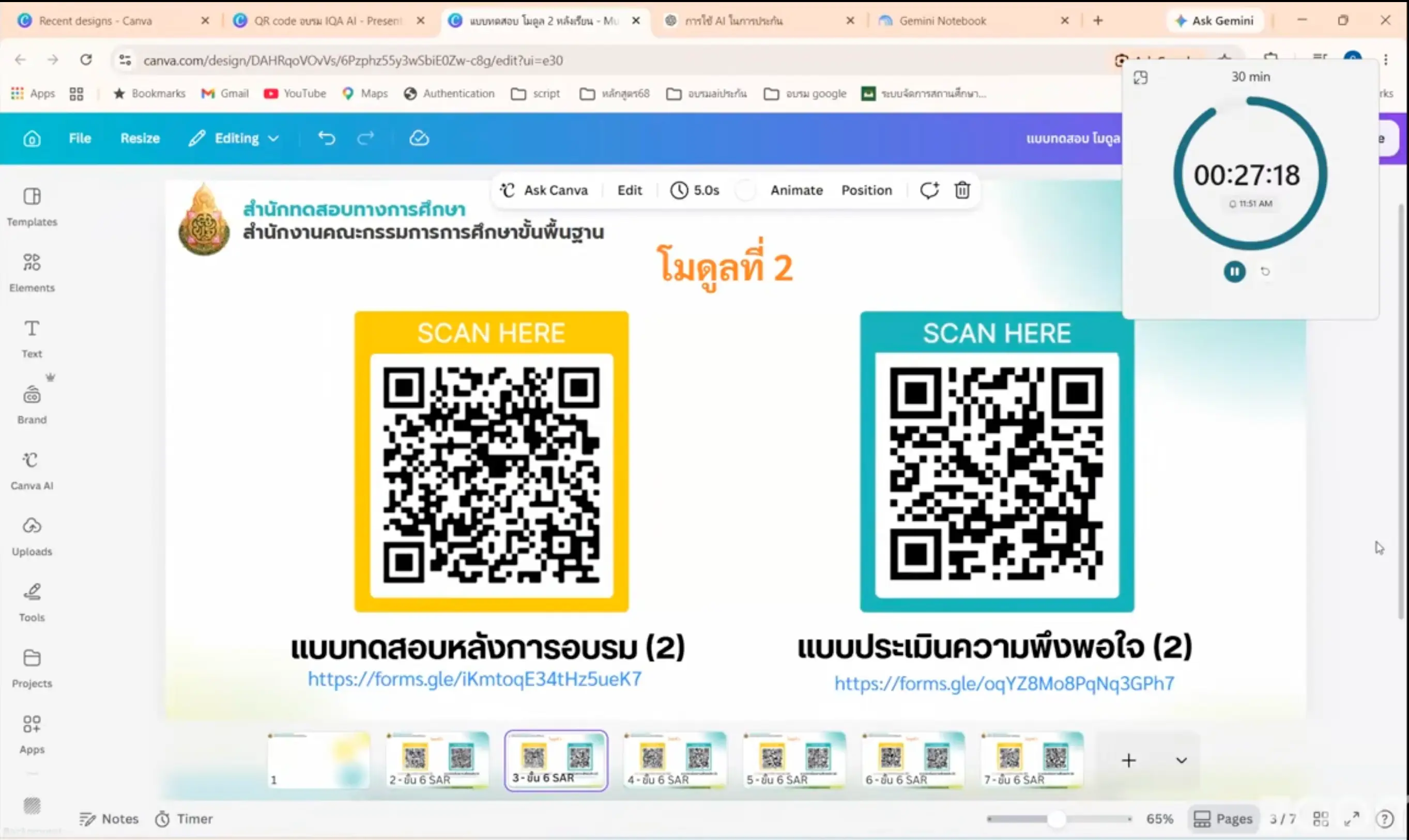Open the Maps bookmark
Image resolution: width=1409 pixels, height=840 pixels.
[x=365, y=94]
